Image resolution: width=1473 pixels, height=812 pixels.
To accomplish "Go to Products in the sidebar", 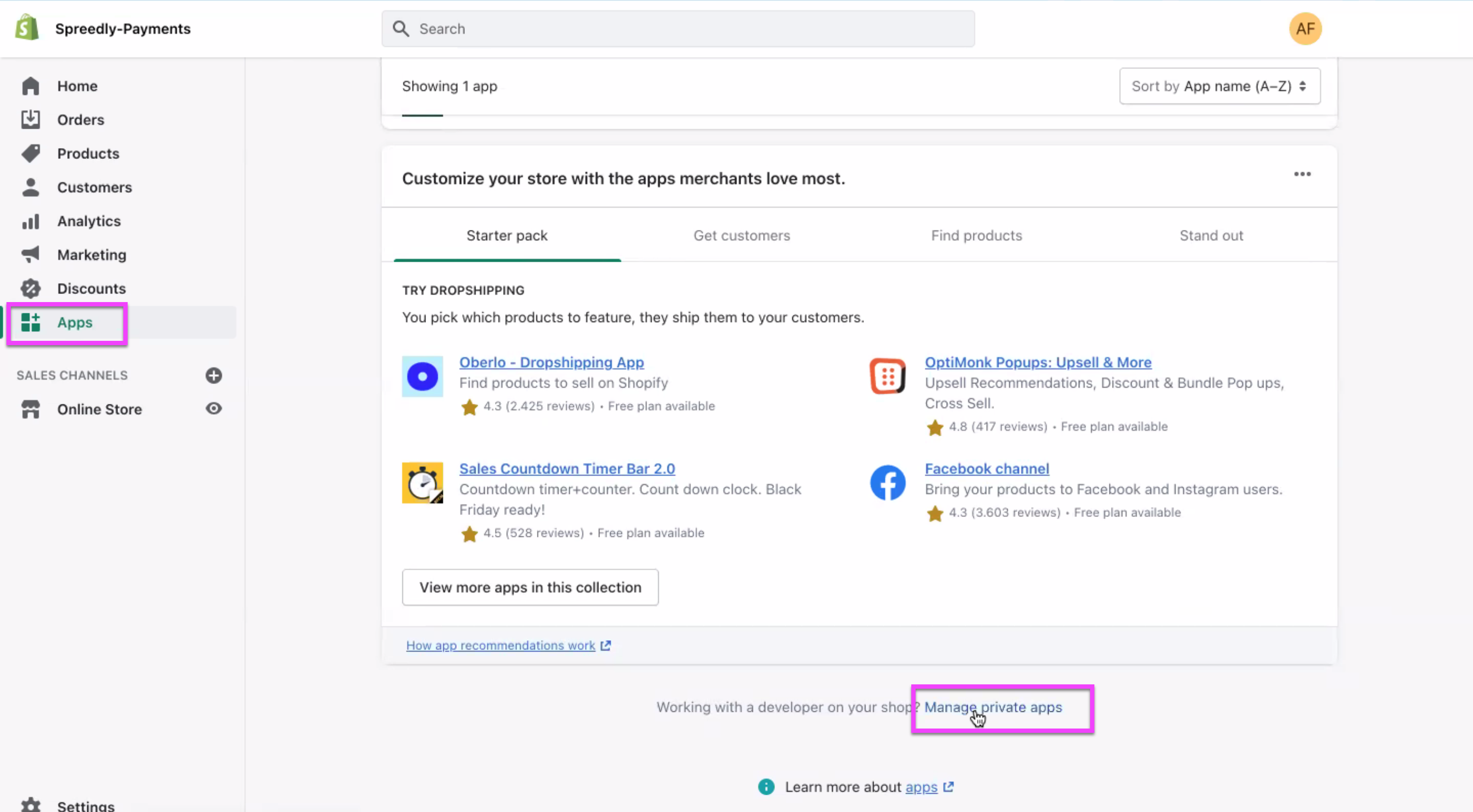I will (x=87, y=153).
